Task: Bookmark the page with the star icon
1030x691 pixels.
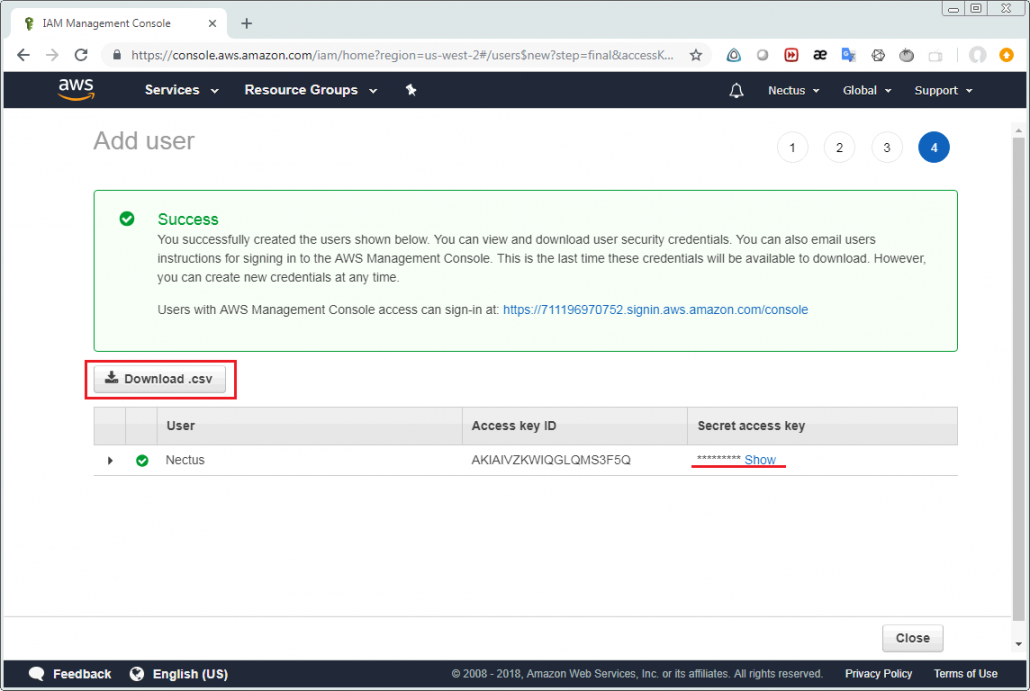Action: [x=695, y=55]
